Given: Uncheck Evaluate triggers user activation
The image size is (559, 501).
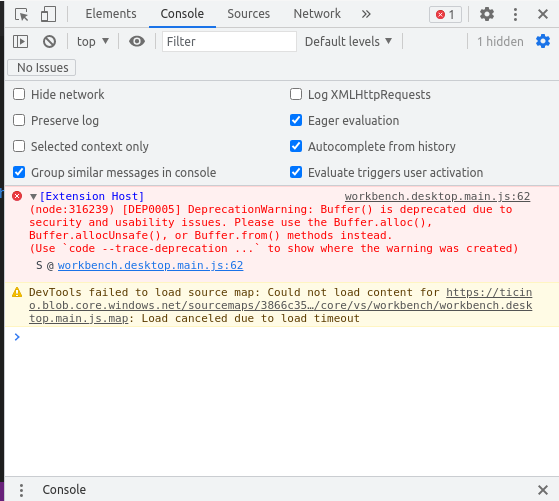Looking at the screenshot, I should (x=296, y=172).
